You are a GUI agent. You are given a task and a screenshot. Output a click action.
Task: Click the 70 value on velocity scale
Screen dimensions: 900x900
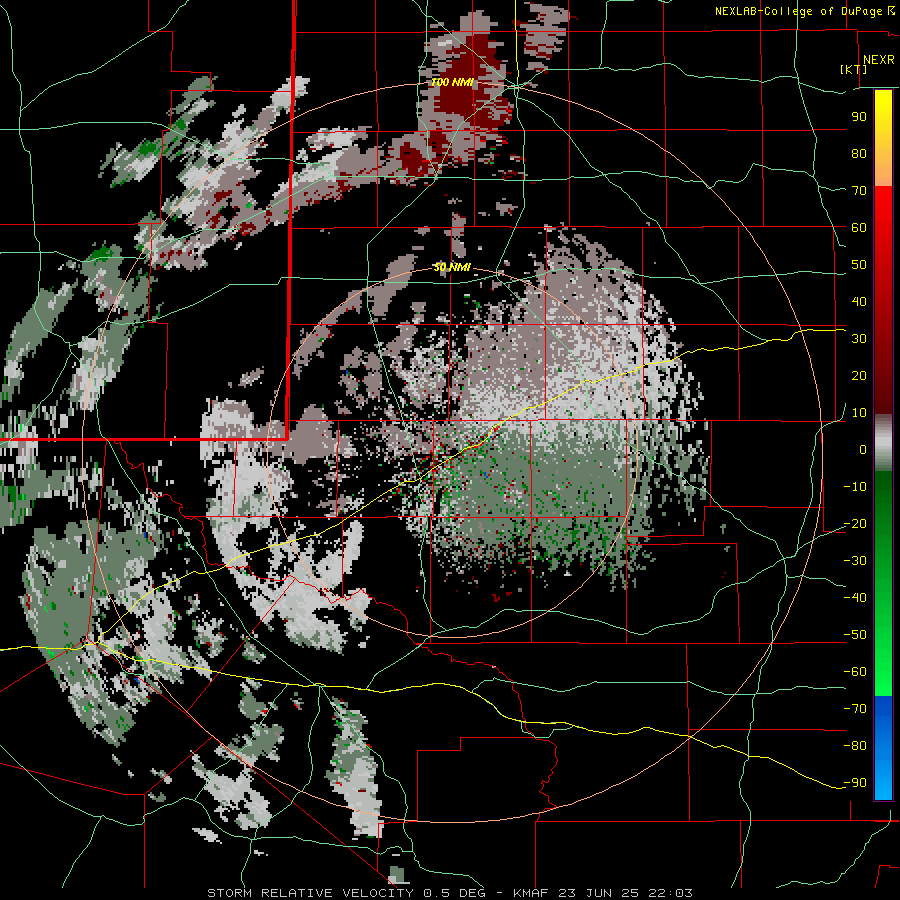tap(859, 191)
